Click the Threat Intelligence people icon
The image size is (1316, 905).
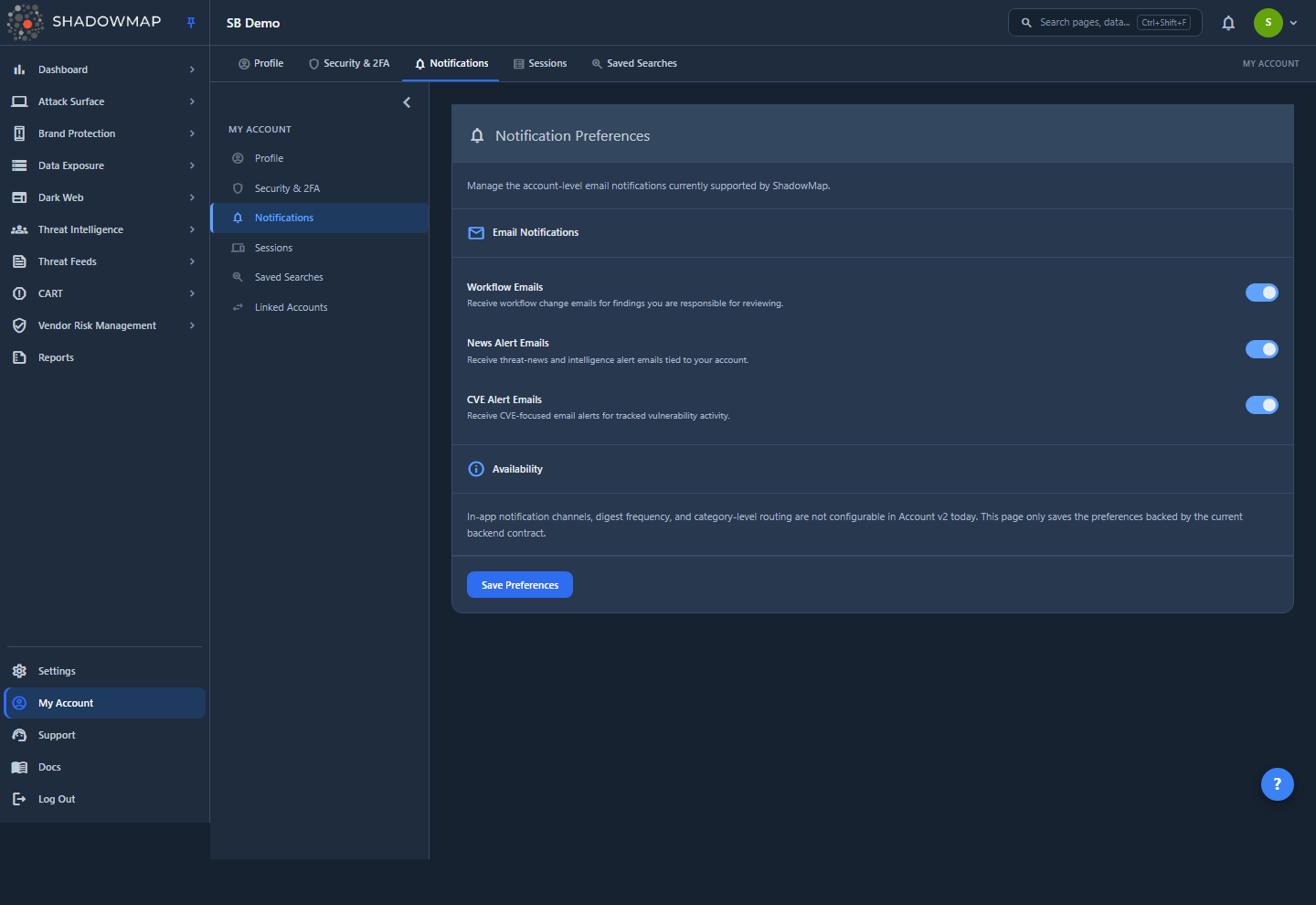click(x=19, y=229)
